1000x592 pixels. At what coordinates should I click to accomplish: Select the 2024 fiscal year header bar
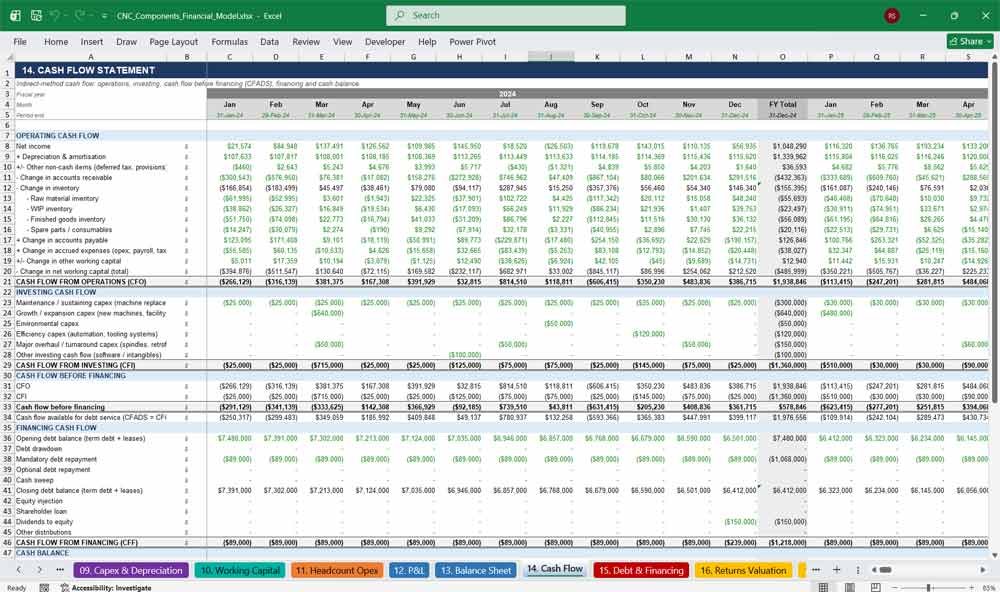tap(506, 94)
